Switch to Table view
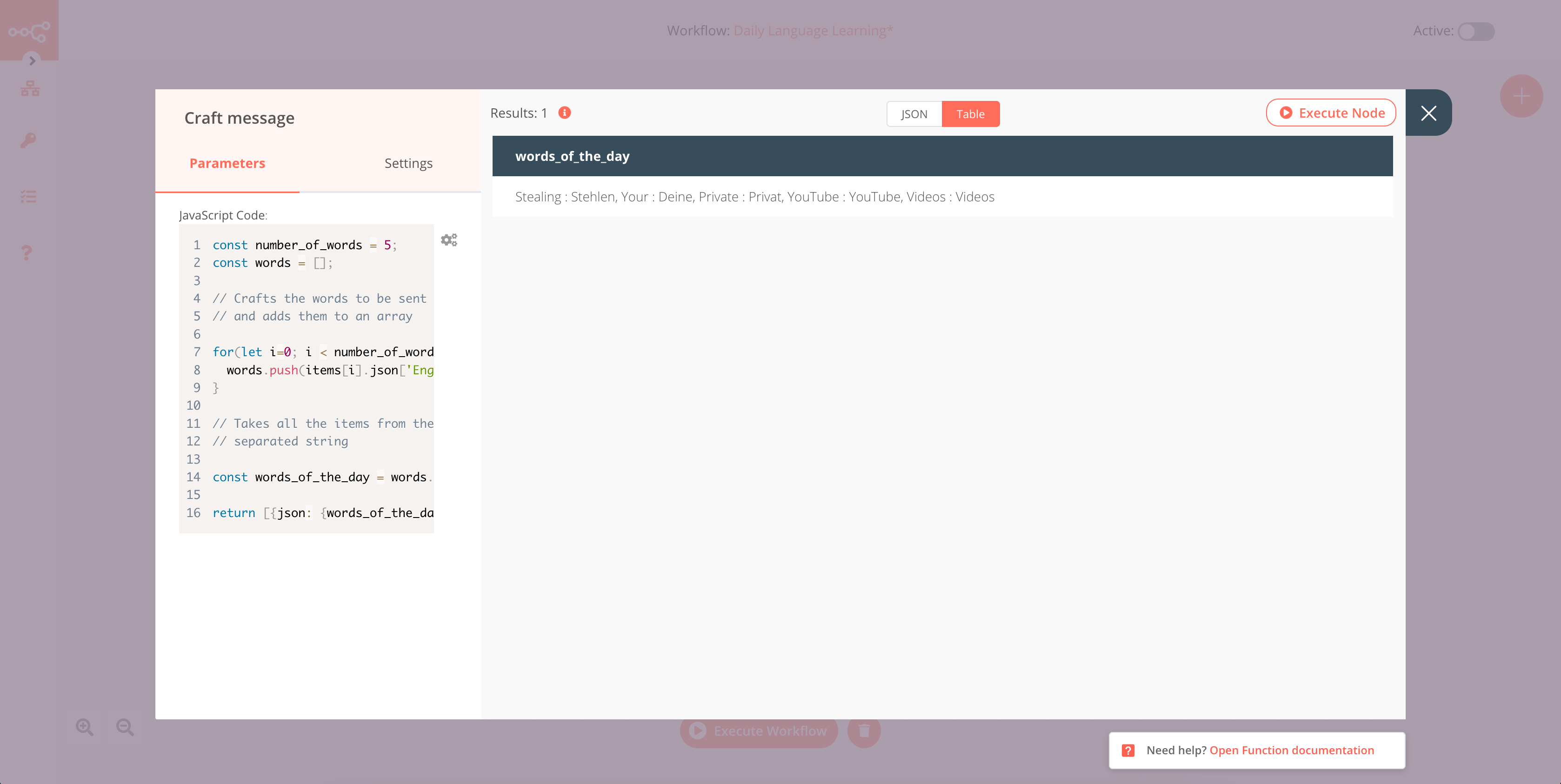1561x784 pixels. pyautogui.click(x=970, y=113)
